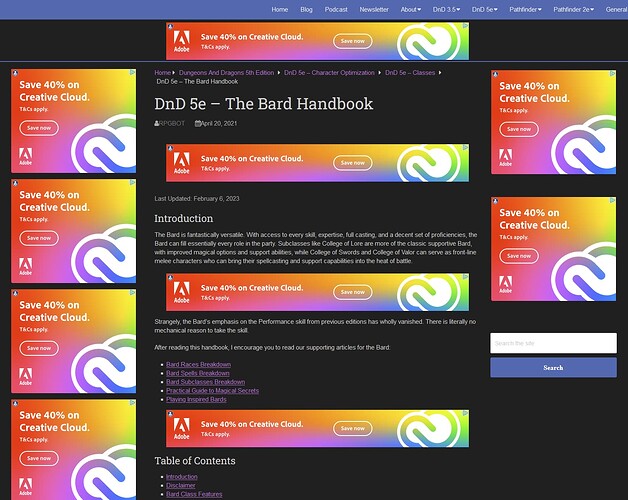Click AdChoices icon on banner above Table of Contents
This screenshot has width=628, height=500.
466,413
